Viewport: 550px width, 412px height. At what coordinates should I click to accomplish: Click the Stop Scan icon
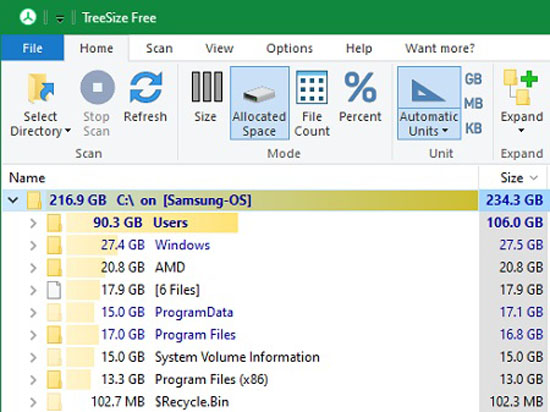point(97,87)
